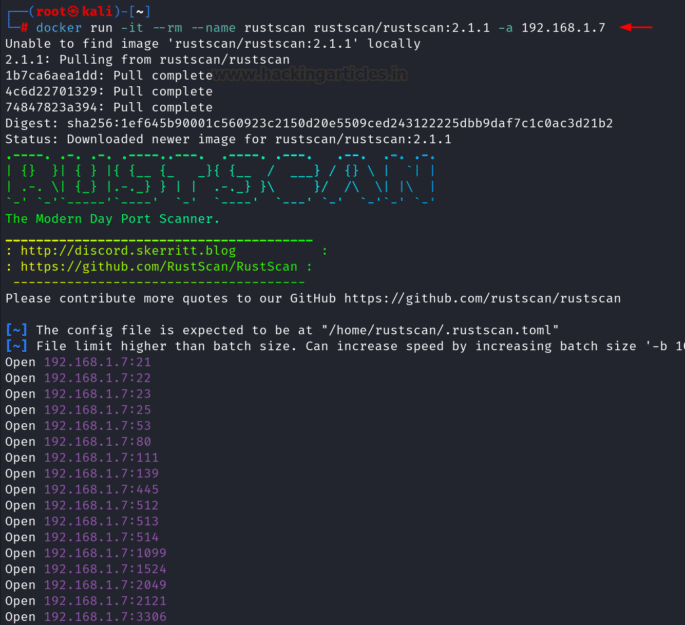The height and width of the screenshot is (625, 685).
Task: Click the sha256 digest string
Action: pos(340,123)
